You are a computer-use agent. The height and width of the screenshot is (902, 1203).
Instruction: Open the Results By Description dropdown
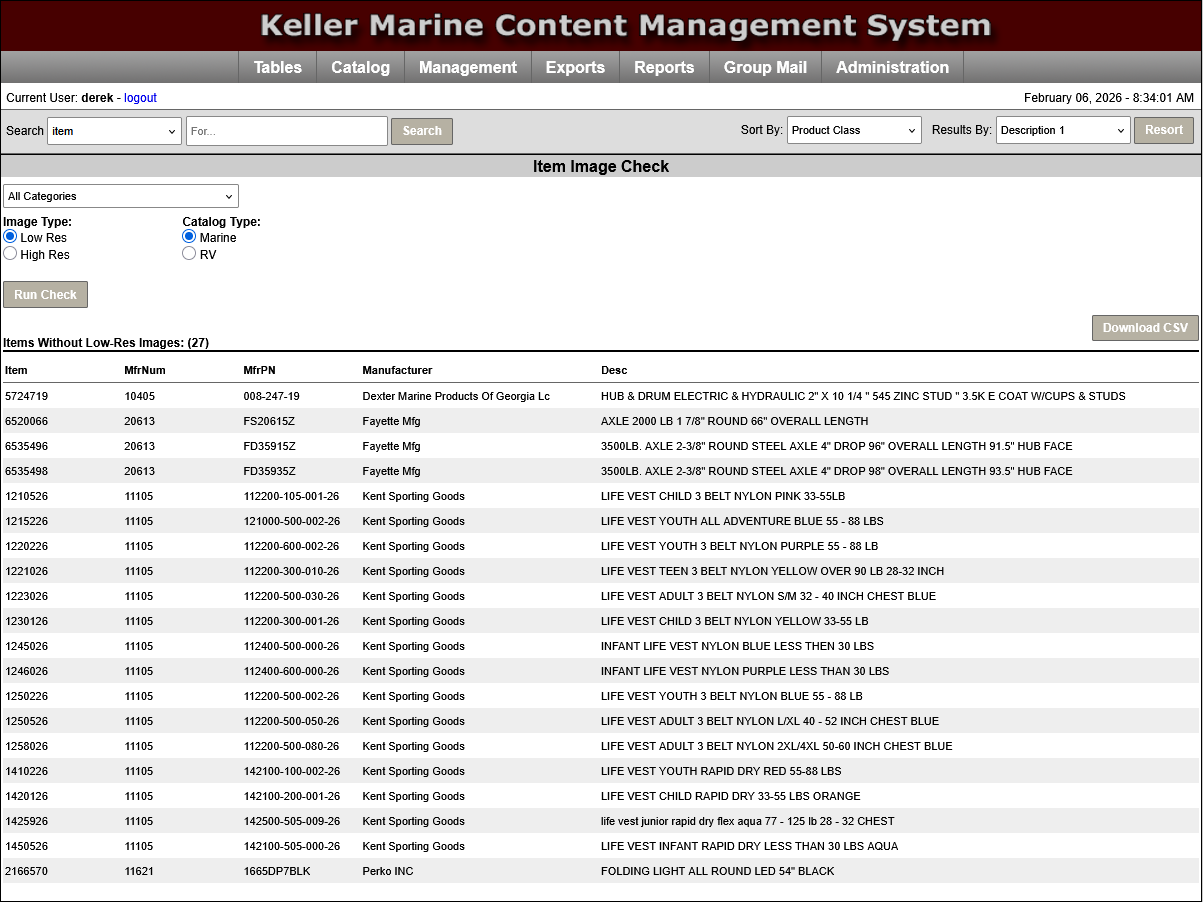coord(1063,129)
